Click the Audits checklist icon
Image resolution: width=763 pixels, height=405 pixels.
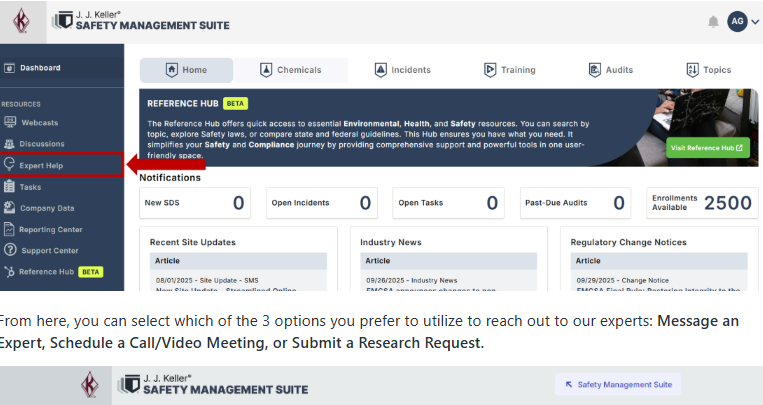click(594, 70)
